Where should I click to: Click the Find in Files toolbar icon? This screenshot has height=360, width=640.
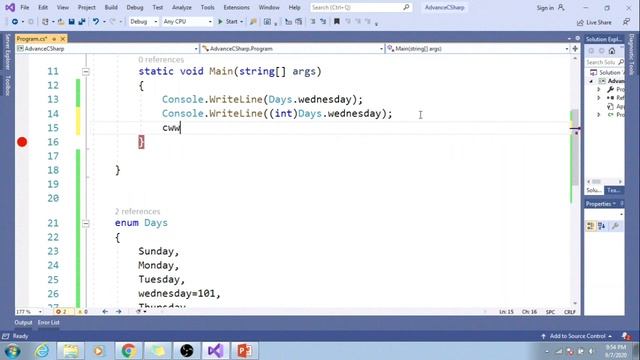(x=253, y=22)
